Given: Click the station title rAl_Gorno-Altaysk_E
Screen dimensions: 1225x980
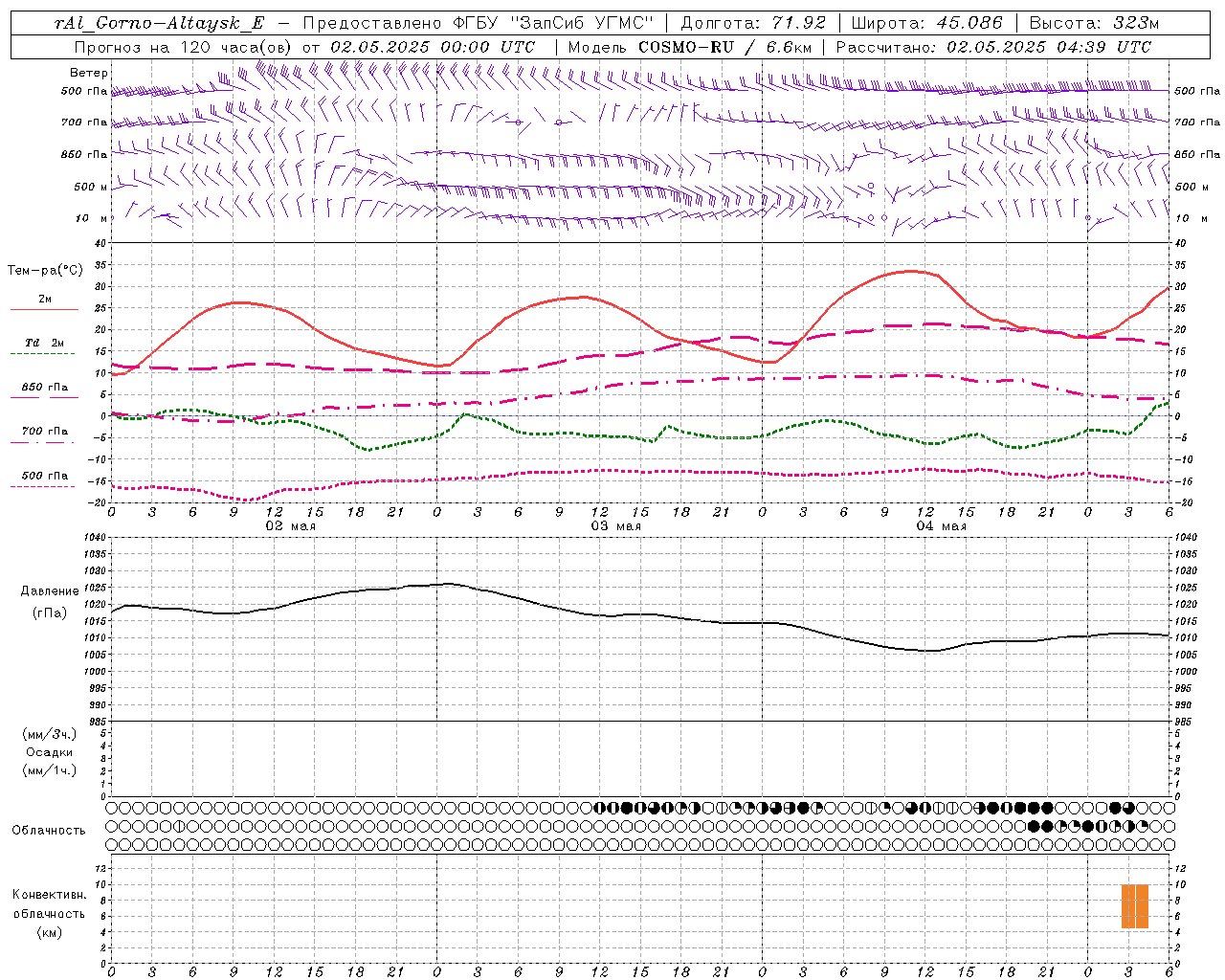Looking at the screenshot, I should click(160, 23).
